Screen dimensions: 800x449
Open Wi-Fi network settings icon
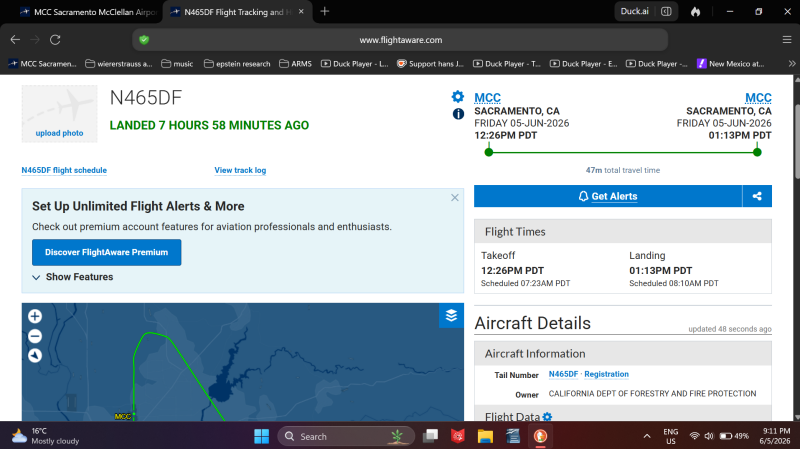[694, 436]
